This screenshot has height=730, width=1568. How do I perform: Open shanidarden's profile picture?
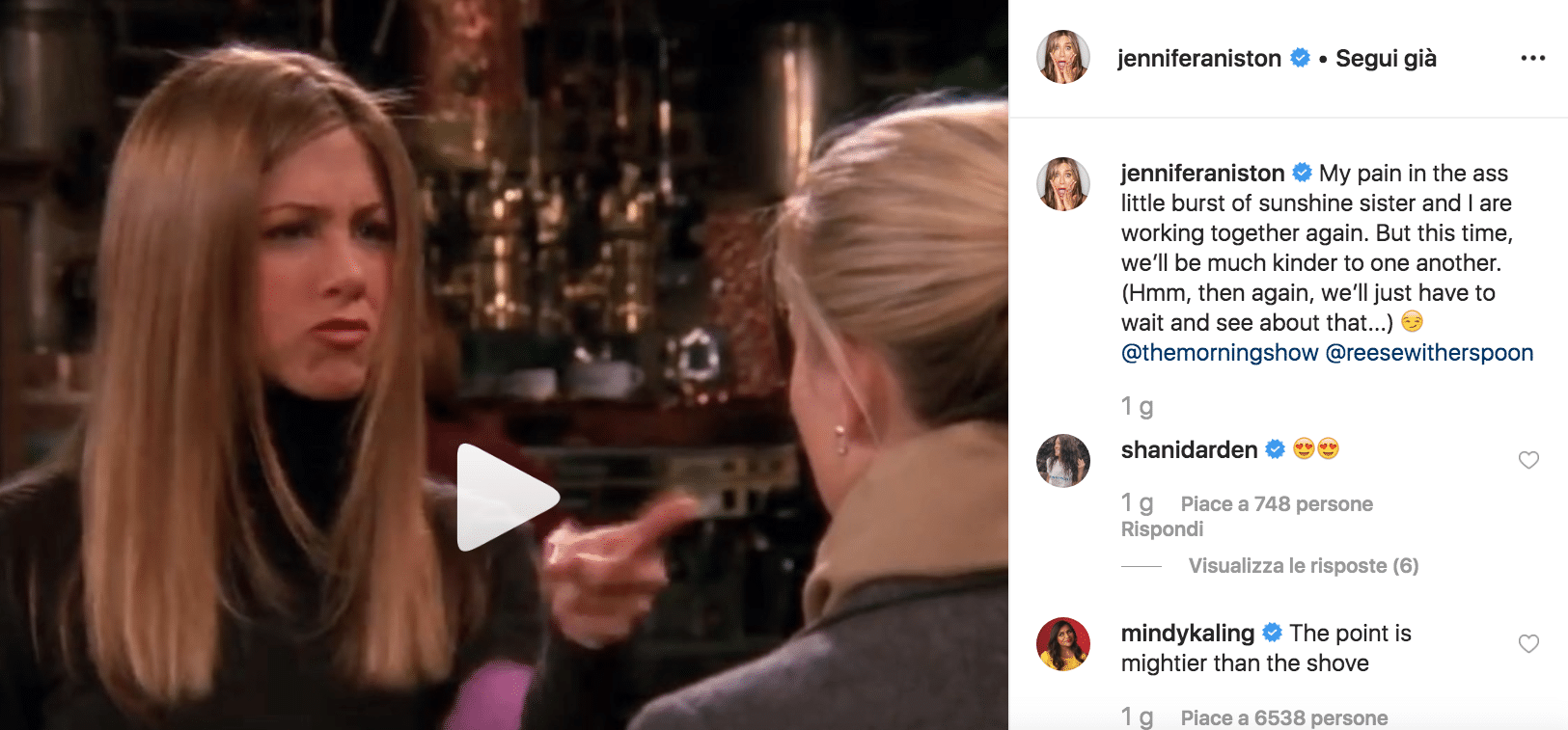pos(1063,460)
